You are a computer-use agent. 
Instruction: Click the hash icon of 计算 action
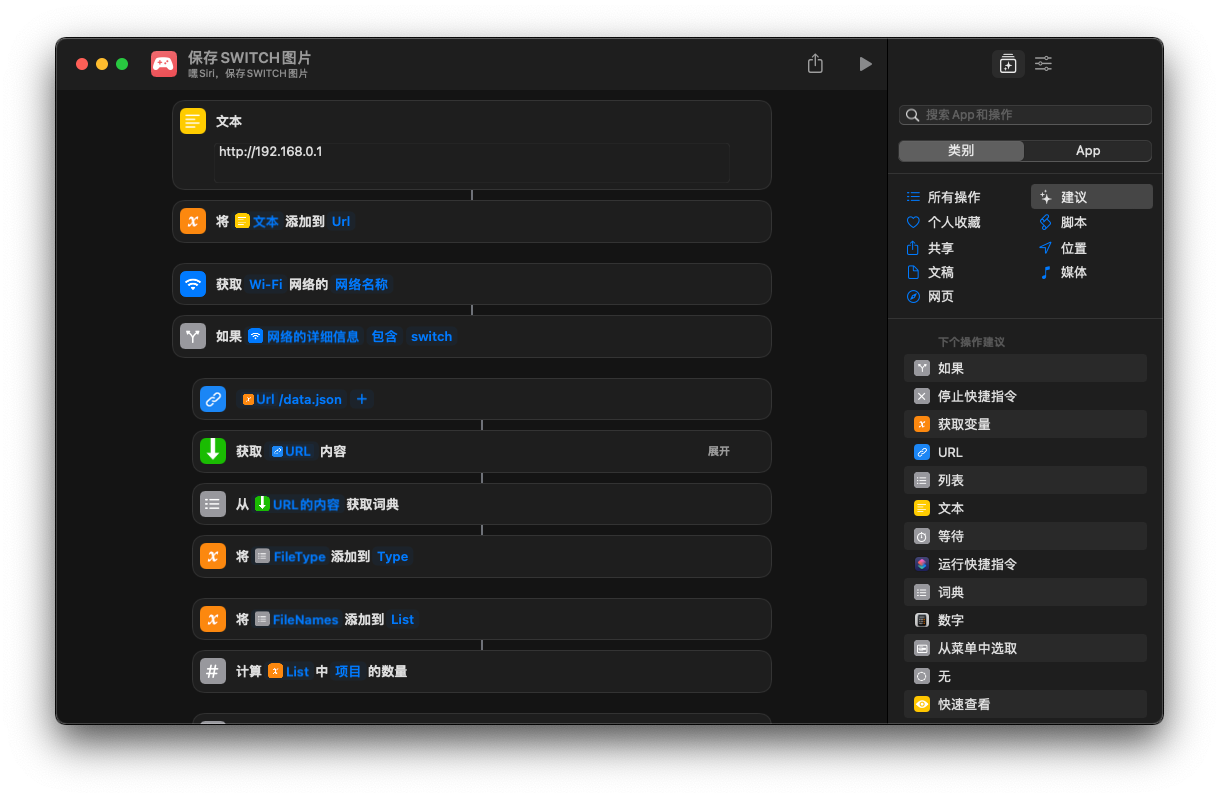pyautogui.click(x=213, y=671)
